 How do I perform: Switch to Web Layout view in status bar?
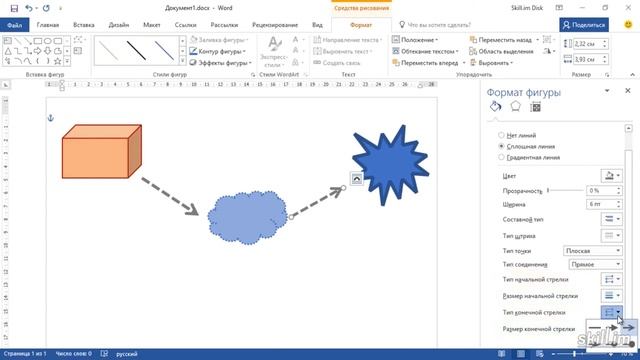tap(540, 354)
